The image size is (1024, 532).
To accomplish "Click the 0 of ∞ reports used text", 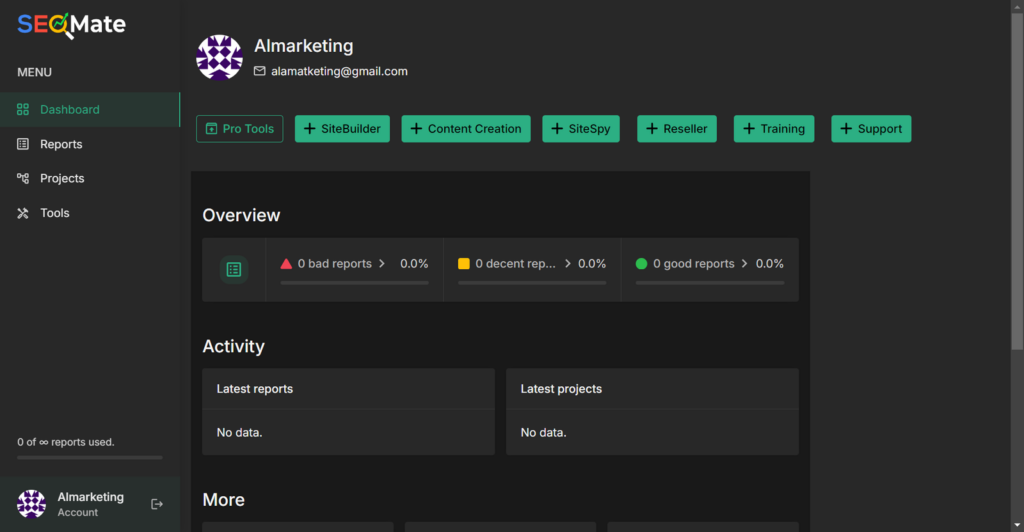I will 65,442.
